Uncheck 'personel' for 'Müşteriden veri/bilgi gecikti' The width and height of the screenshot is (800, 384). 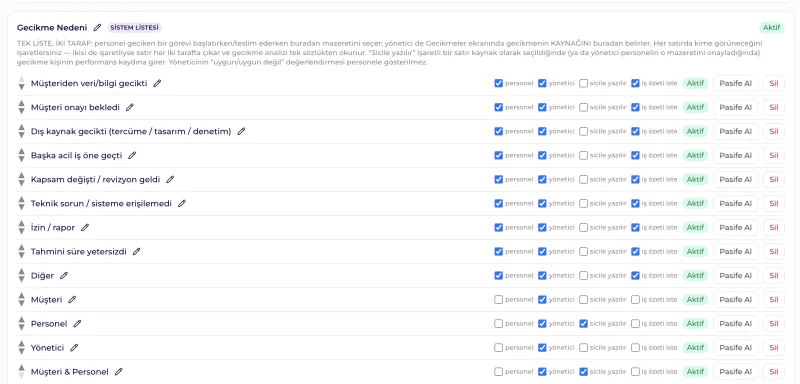498,83
